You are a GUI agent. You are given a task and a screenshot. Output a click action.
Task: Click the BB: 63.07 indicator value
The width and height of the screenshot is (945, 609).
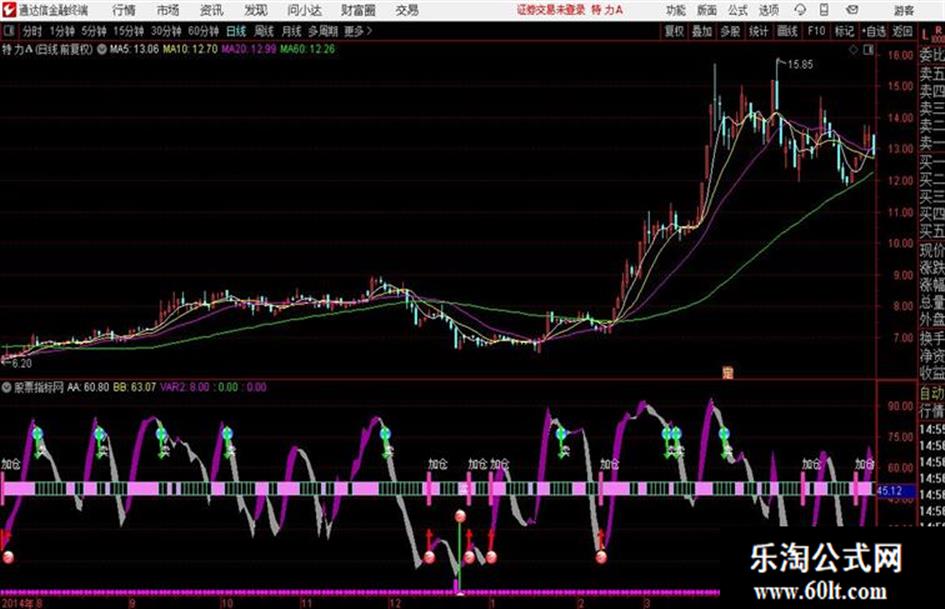134,387
